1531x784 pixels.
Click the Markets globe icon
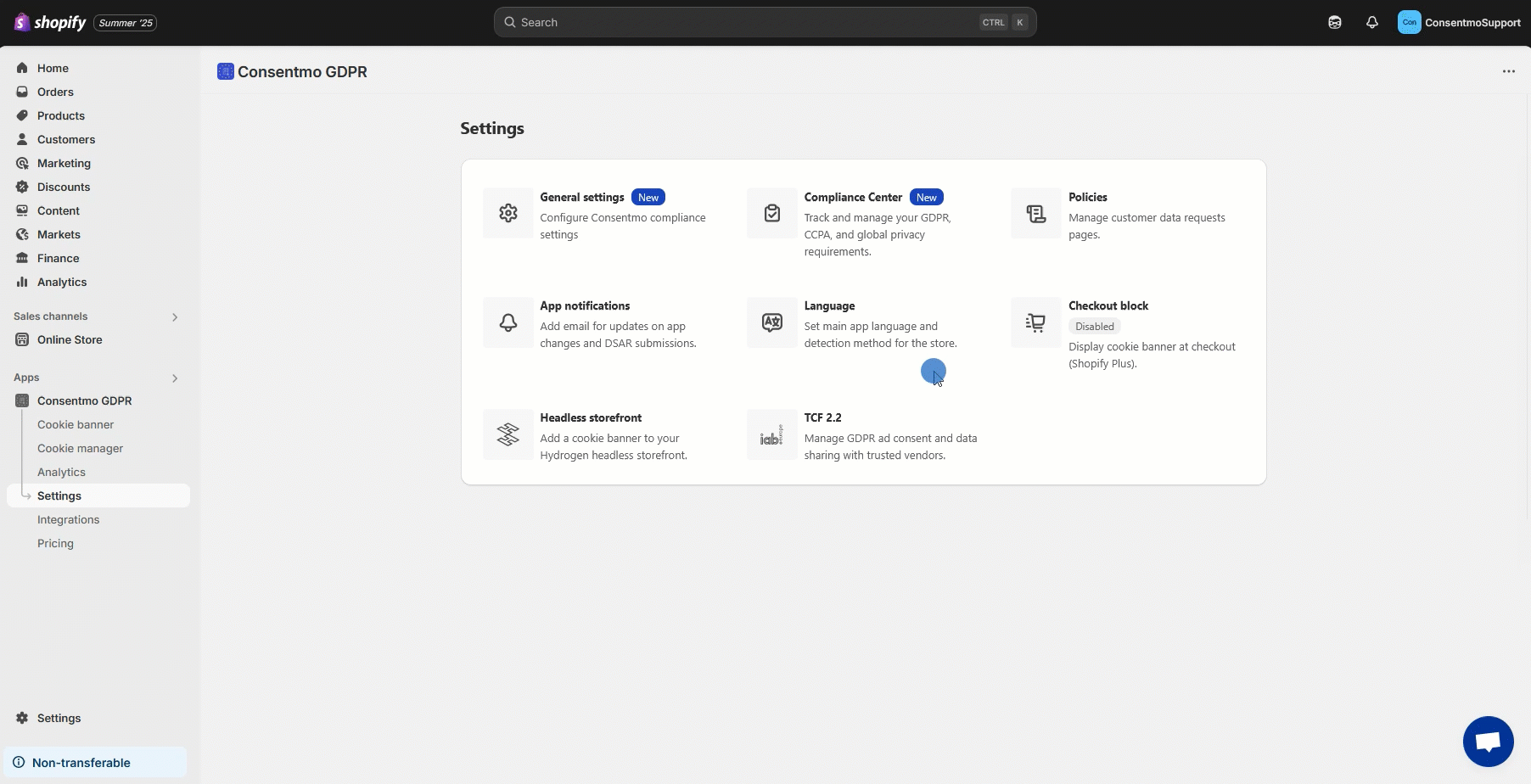click(x=22, y=234)
